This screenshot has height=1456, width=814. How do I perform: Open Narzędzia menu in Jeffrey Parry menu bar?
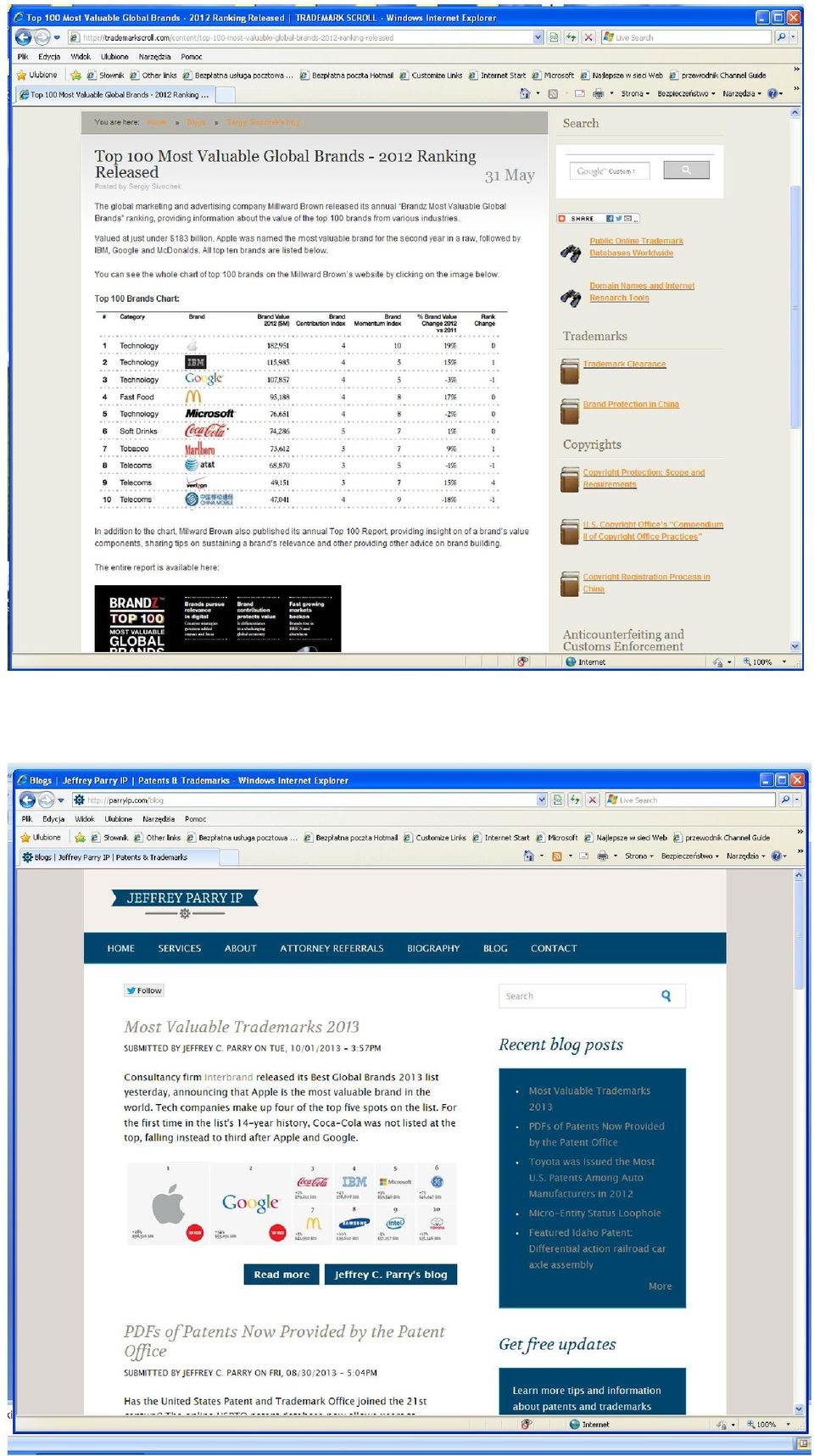click(159, 819)
